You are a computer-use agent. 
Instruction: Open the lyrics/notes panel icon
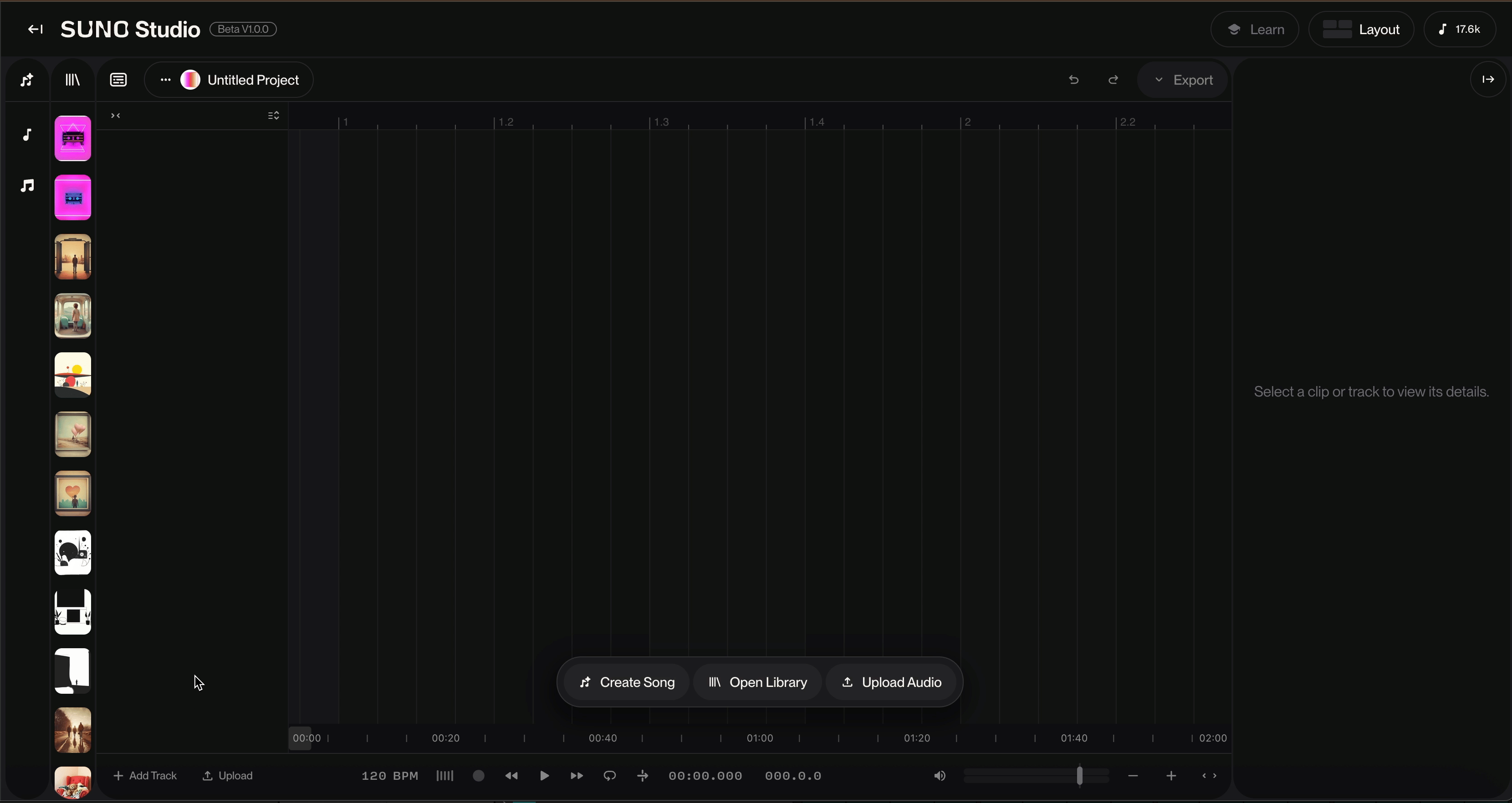118,80
